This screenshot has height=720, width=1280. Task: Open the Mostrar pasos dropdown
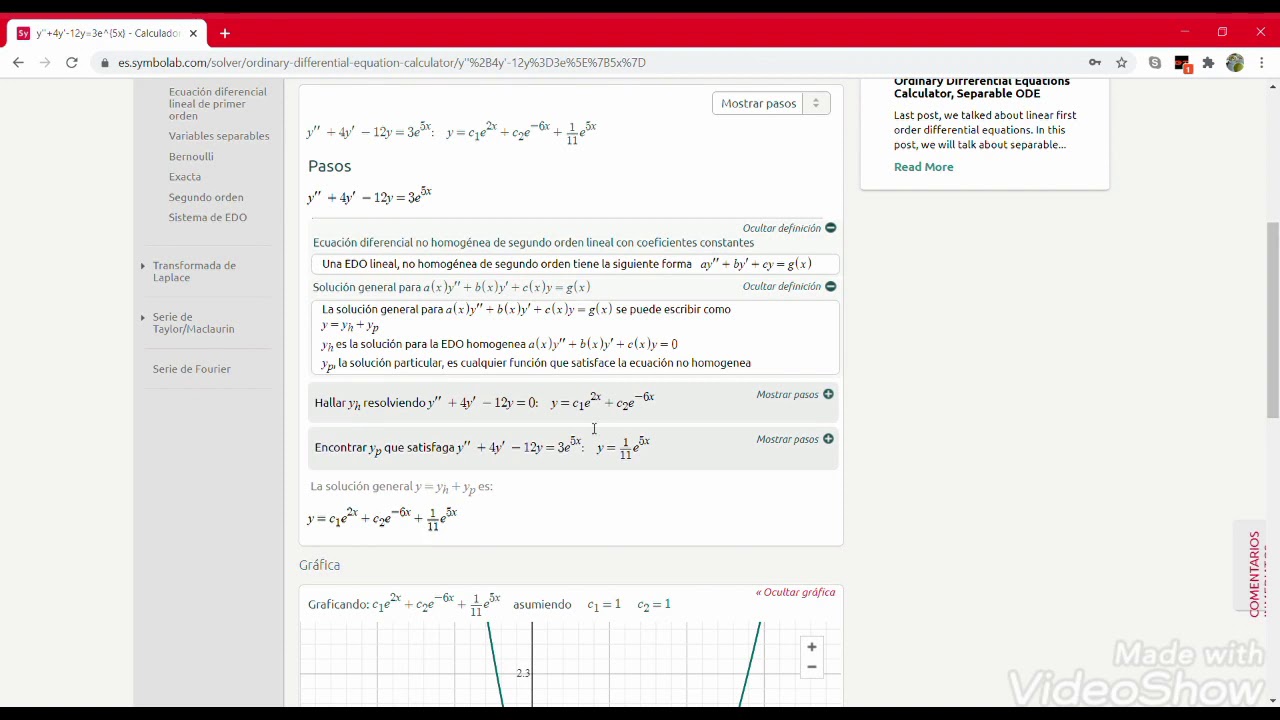coord(771,103)
